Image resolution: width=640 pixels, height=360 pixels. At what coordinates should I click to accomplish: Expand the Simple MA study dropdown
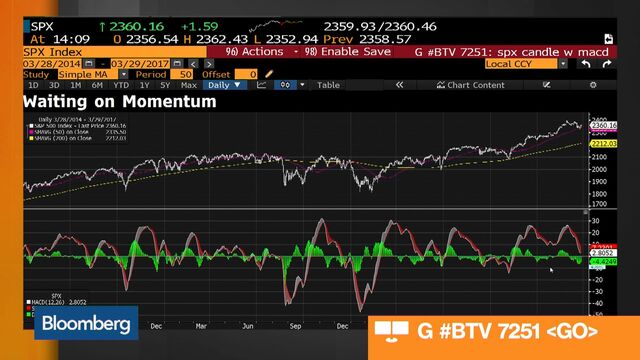coord(124,74)
